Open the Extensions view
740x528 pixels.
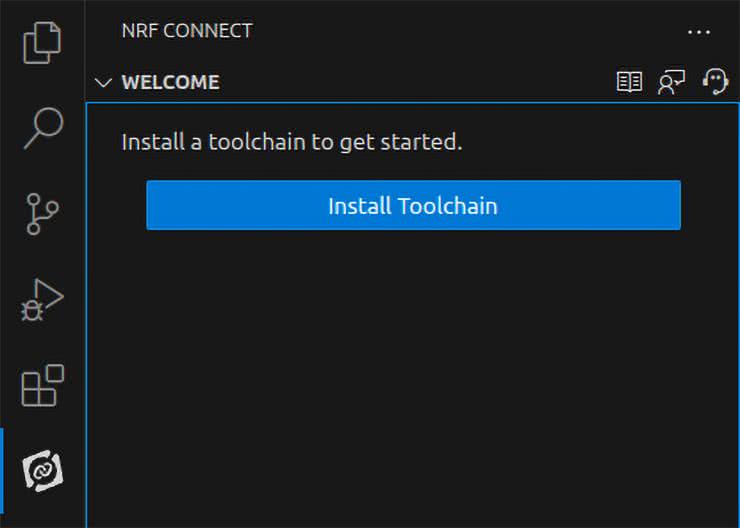pyautogui.click(x=42, y=385)
